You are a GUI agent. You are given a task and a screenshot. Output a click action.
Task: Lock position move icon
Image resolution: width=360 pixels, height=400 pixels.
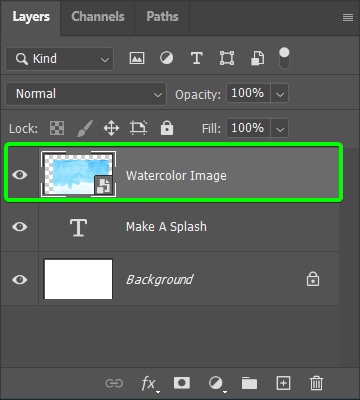[x=111, y=128]
